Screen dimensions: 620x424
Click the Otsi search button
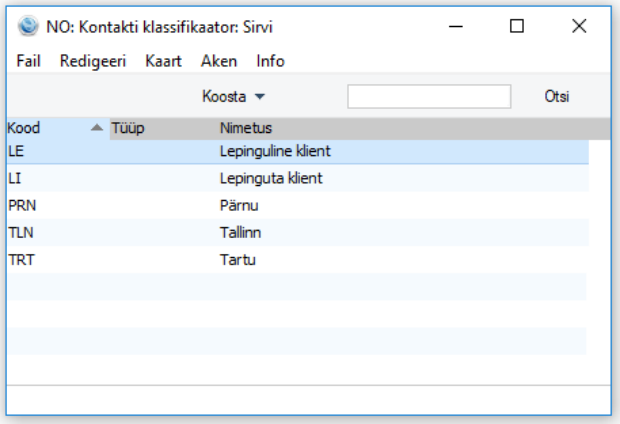click(x=557, y=97)
